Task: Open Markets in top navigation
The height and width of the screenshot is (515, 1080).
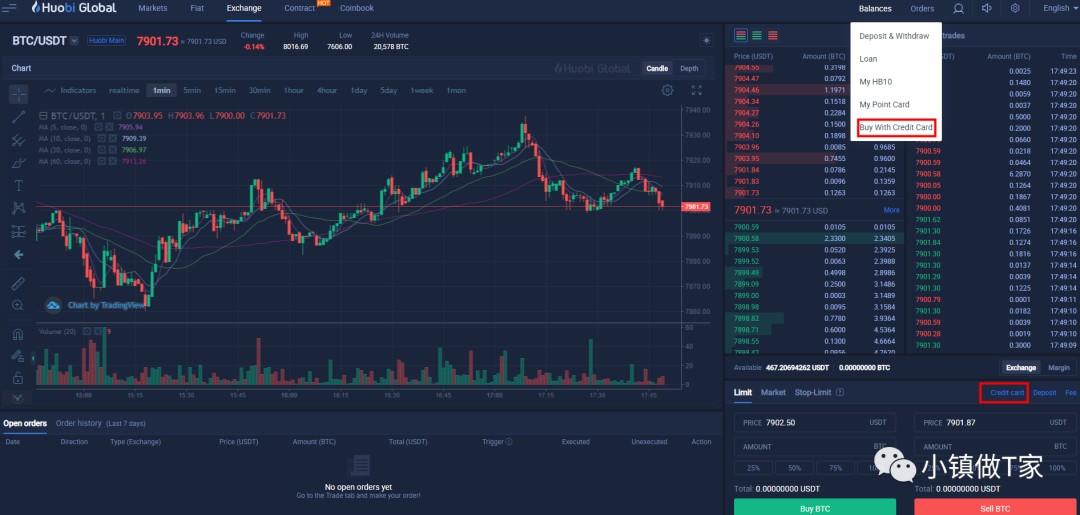Action: click(152, 8)
